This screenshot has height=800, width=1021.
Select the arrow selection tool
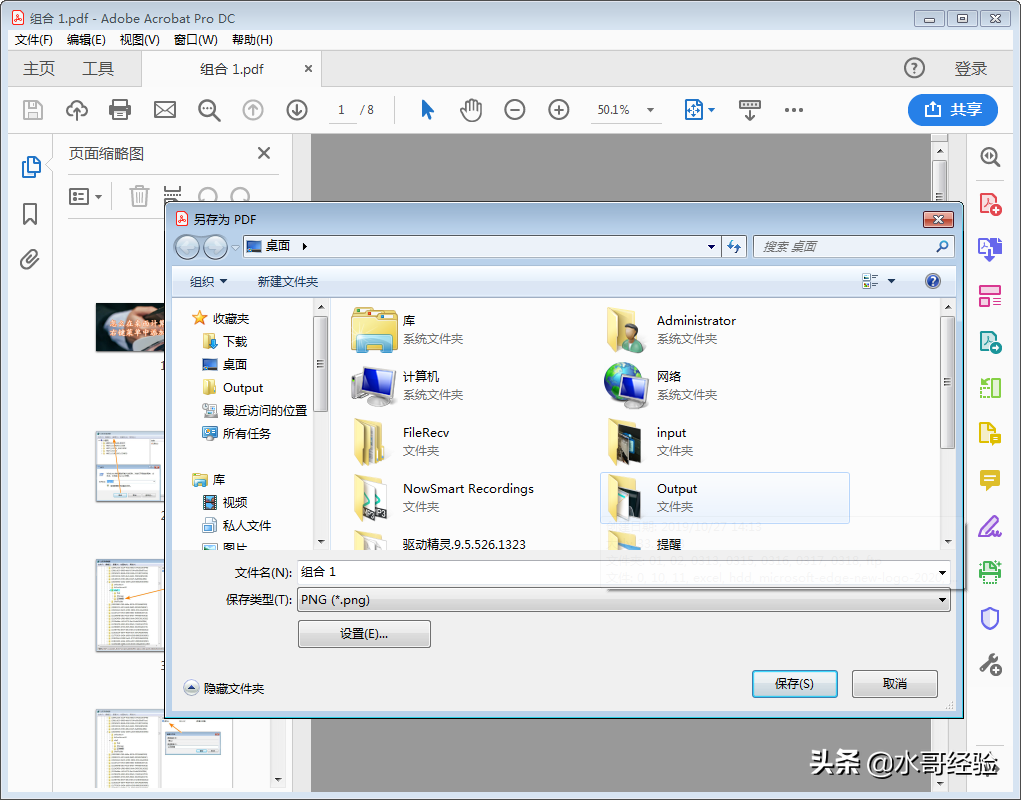pos(427,110)
